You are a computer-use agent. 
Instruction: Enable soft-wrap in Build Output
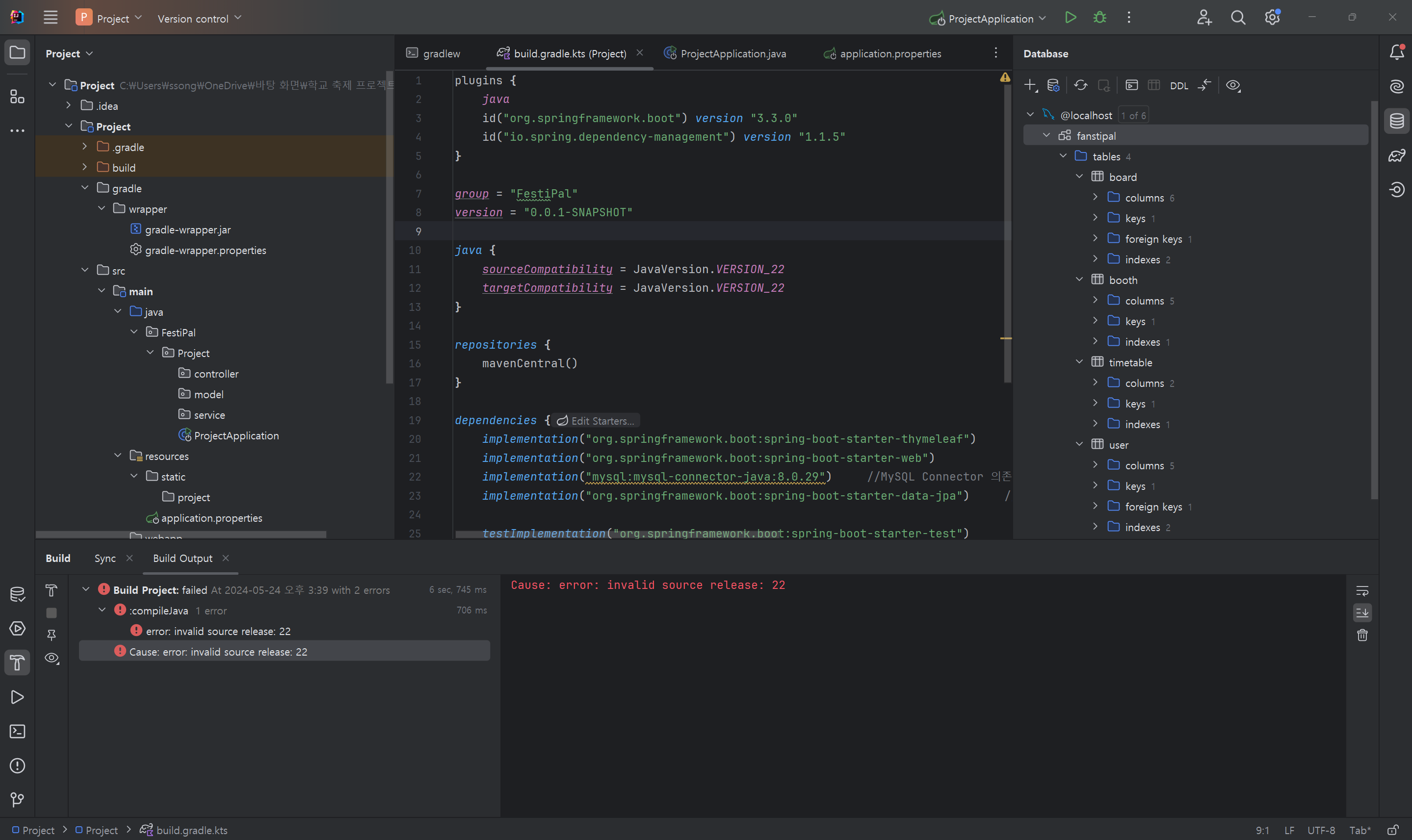(x=1362, y=590)
